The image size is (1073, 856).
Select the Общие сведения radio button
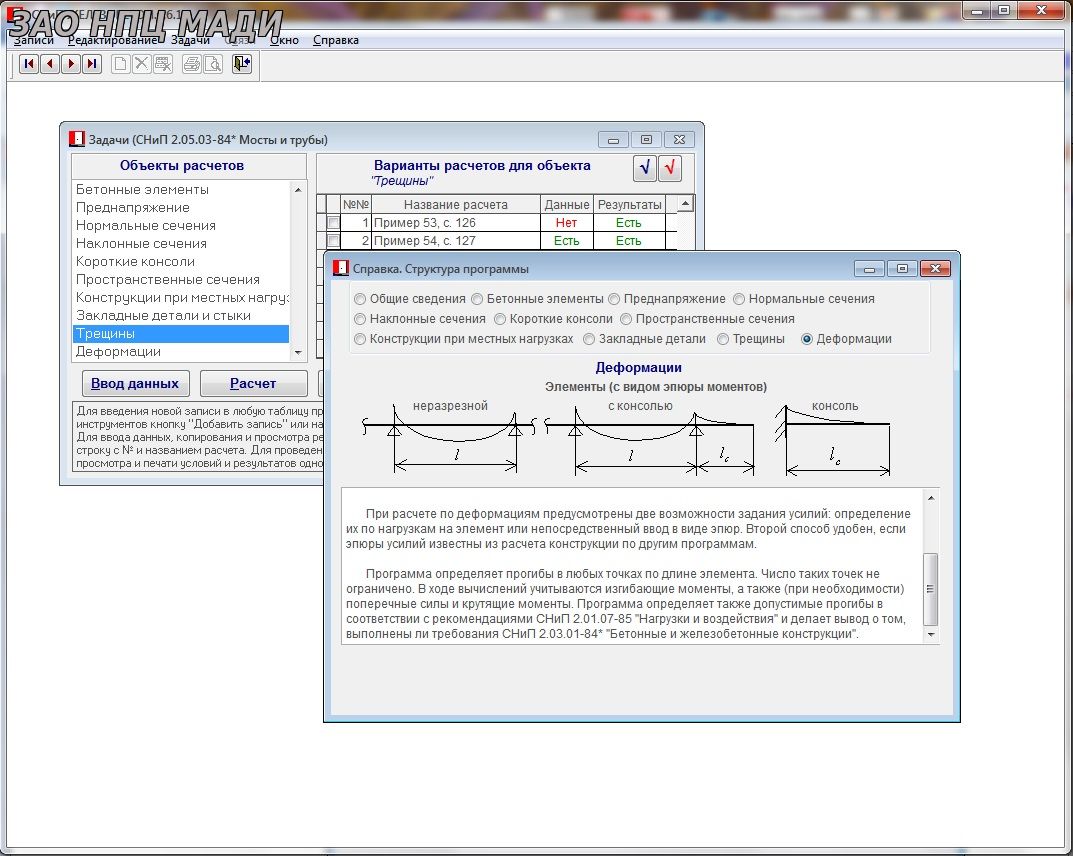tap(360, 299)
